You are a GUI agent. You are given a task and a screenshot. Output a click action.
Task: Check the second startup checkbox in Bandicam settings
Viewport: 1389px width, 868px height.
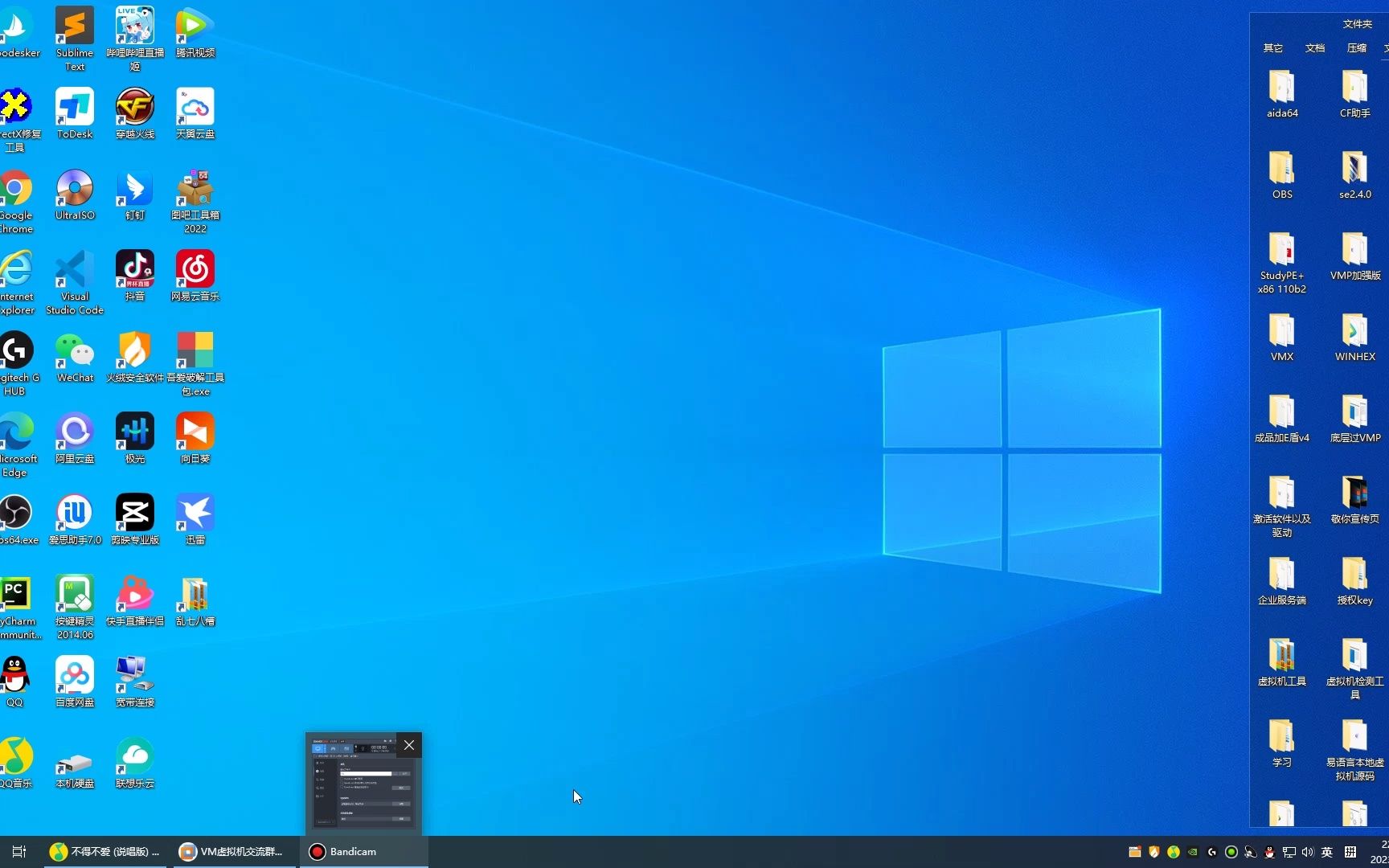(x=342, y=783)
